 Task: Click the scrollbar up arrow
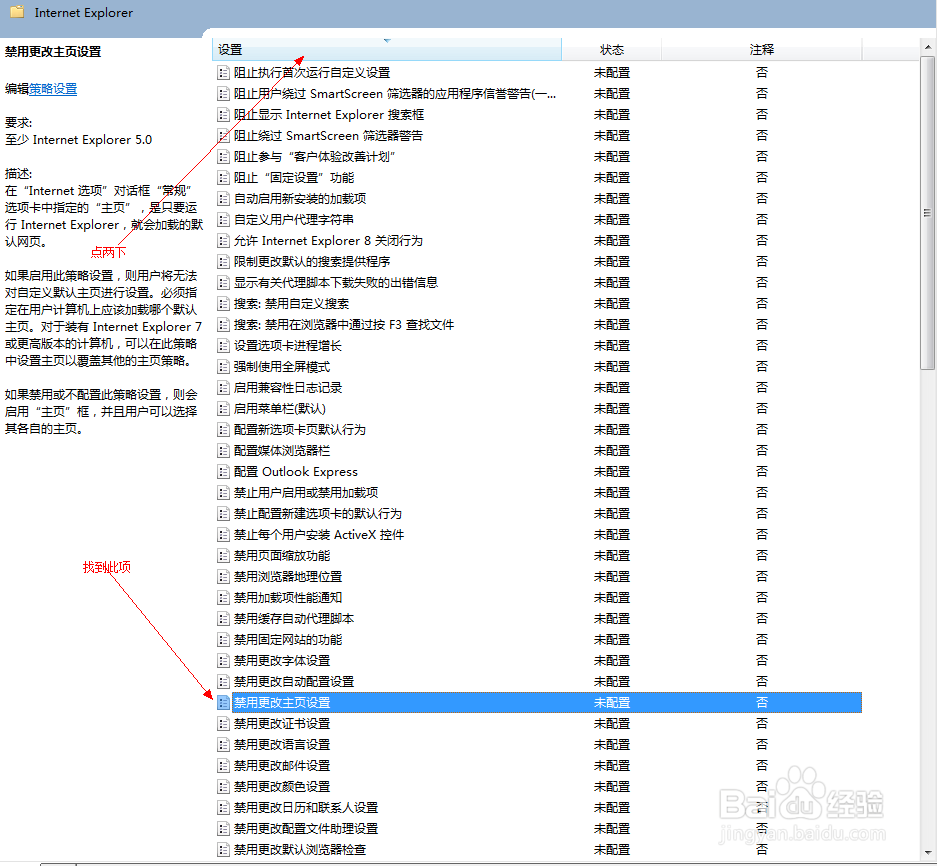(927, 47)
